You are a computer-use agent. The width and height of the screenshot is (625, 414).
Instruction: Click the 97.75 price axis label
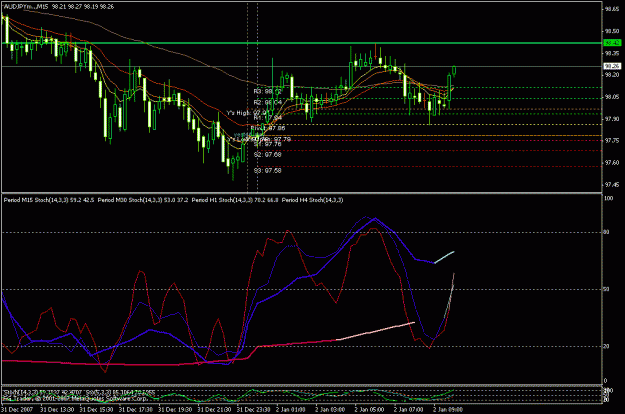[x=612, y=141]
